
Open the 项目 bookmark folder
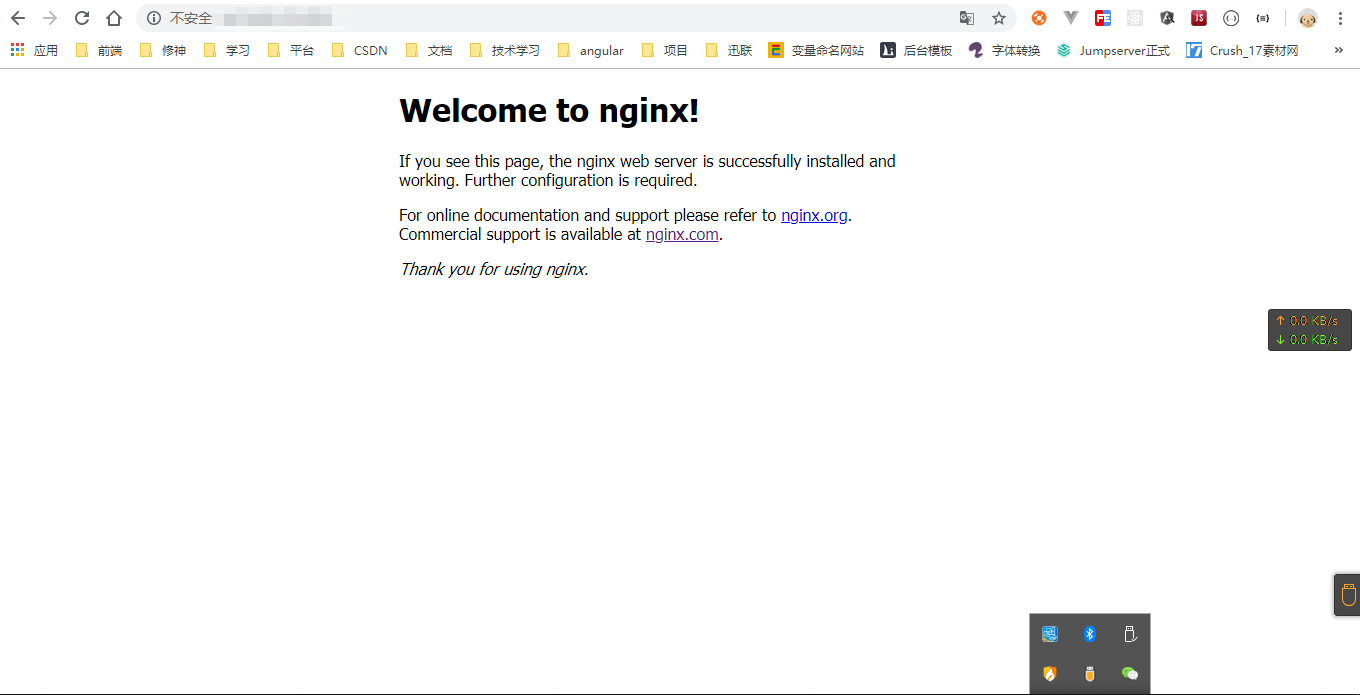(x=665, y=50)
